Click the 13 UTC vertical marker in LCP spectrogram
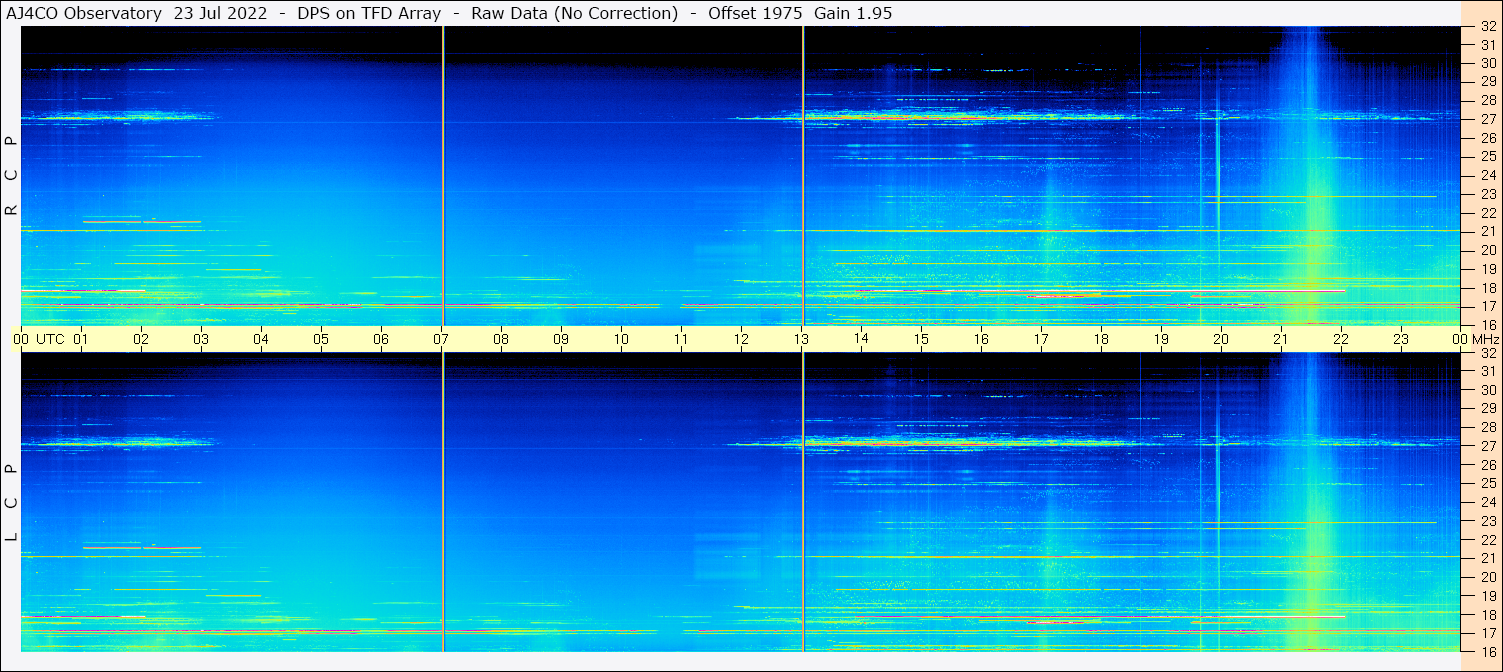Viewport: 1503px width, 672px height. [803, 502]
